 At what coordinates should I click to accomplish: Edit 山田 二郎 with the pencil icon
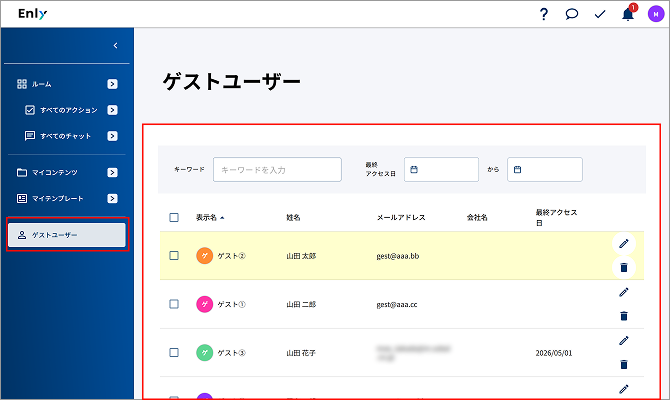pyautogui.click(x=624, y=292)
